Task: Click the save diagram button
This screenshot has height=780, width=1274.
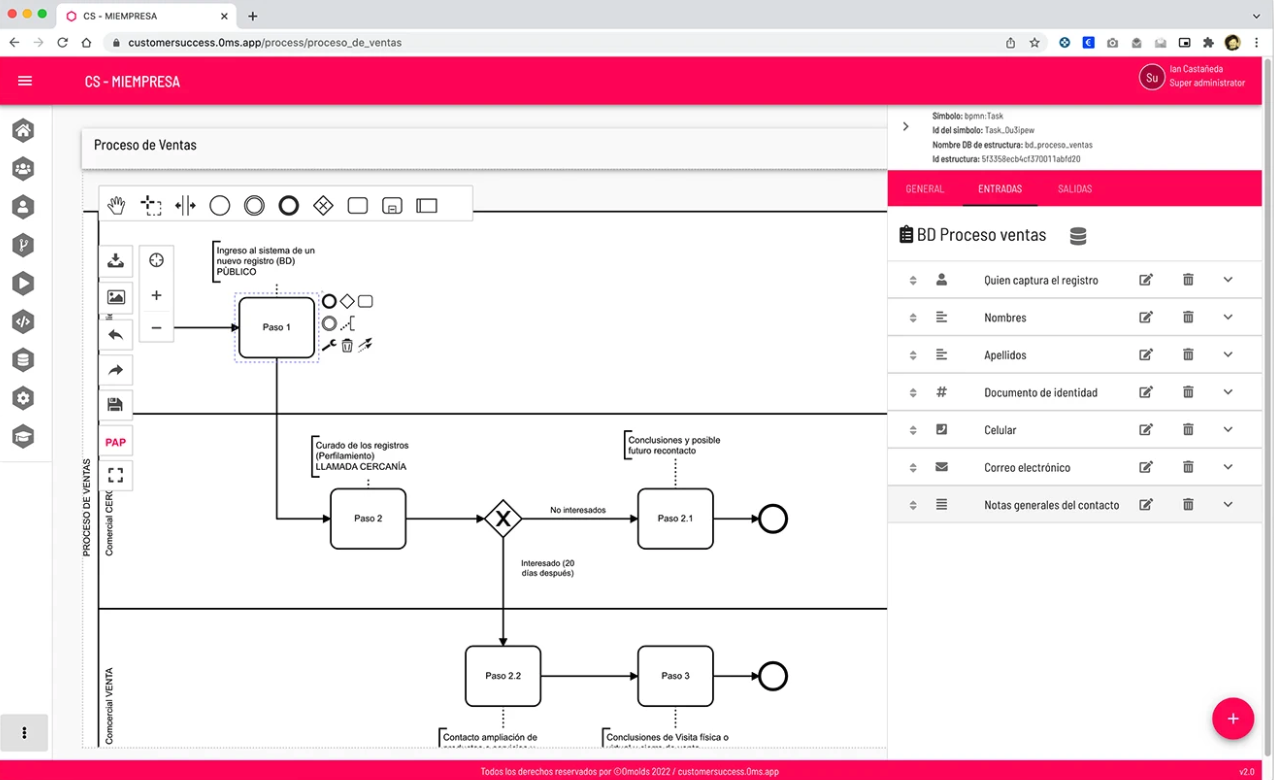Action: click(x=116, y=405)
